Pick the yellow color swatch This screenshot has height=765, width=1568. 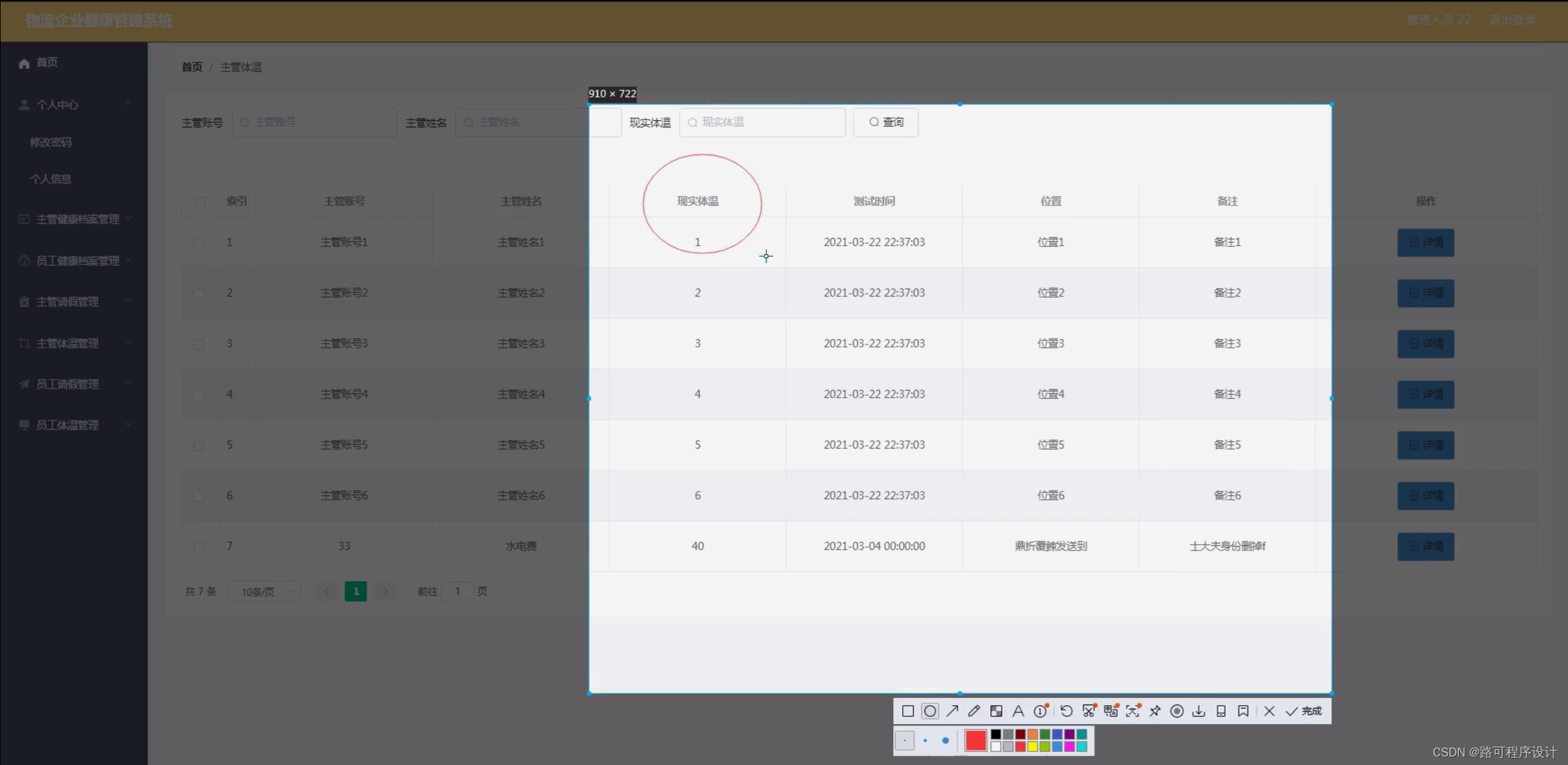(x=1032, y=747)
